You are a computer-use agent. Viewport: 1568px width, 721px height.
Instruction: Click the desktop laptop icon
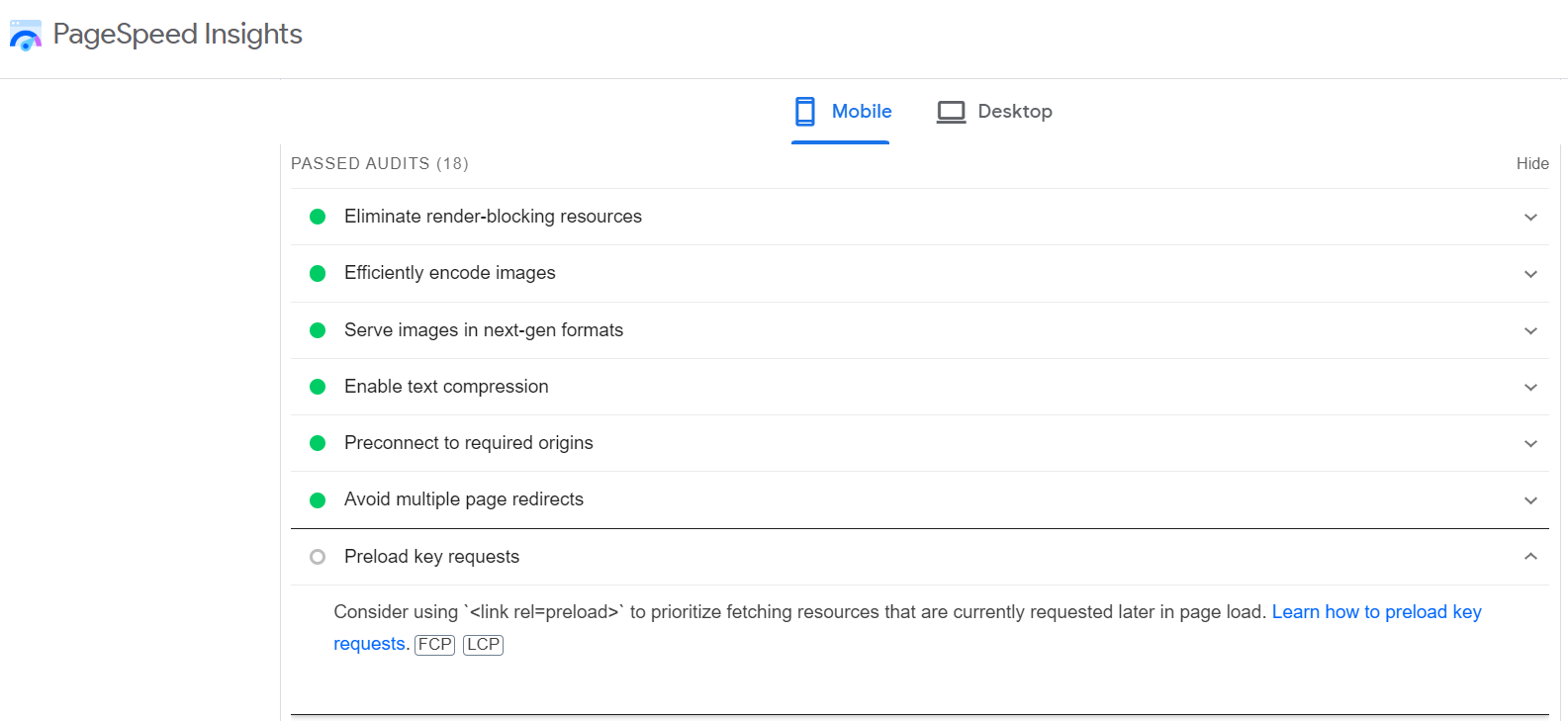click(951, 112)
